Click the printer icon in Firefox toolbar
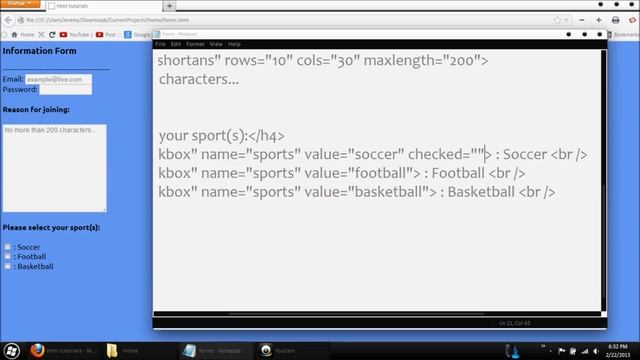Screen dimensions: 640x360 tap(616, 20)
